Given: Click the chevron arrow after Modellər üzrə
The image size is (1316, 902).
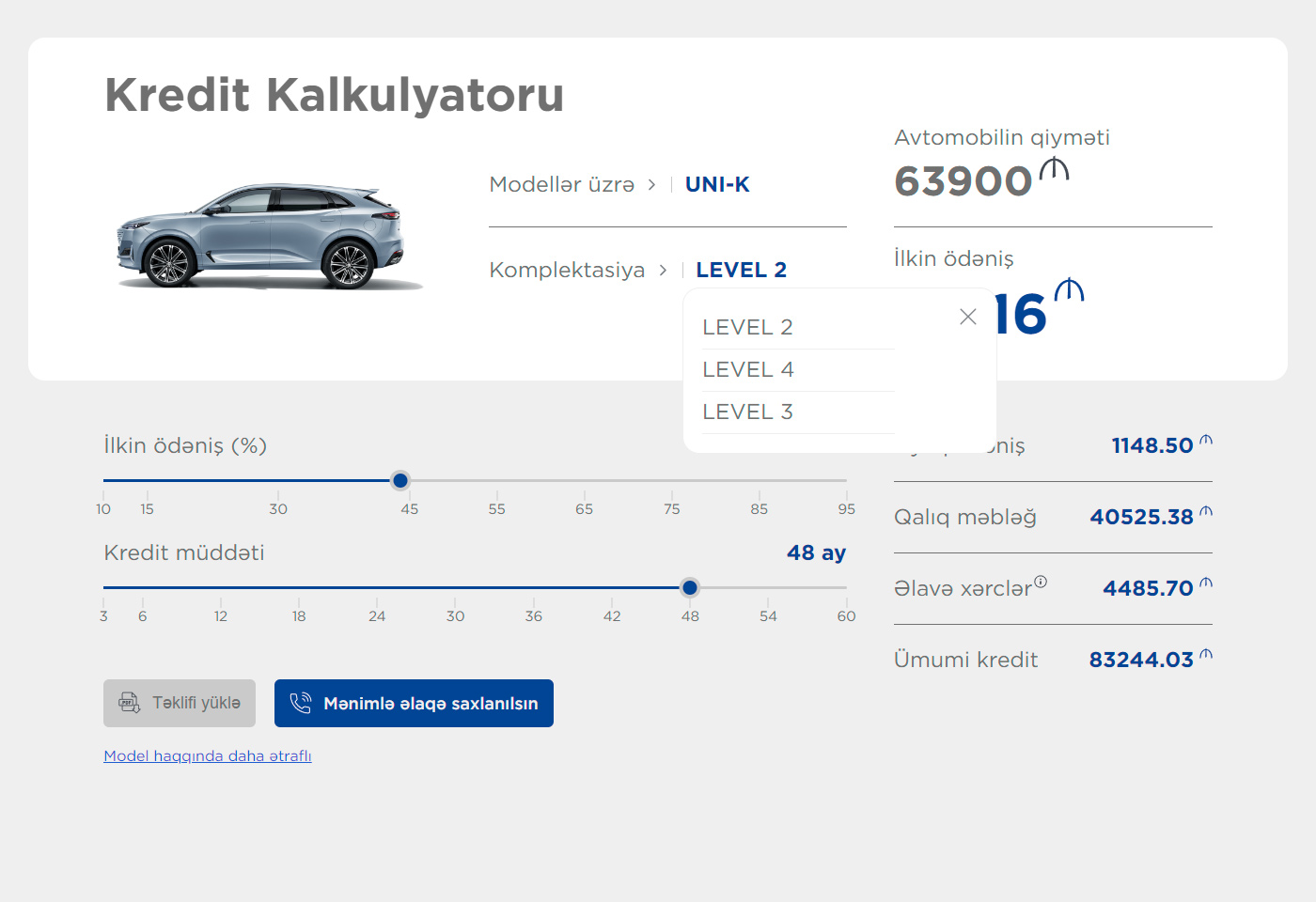Looking at the screenshot, I should pyautogui.click(x=651, y=185).
